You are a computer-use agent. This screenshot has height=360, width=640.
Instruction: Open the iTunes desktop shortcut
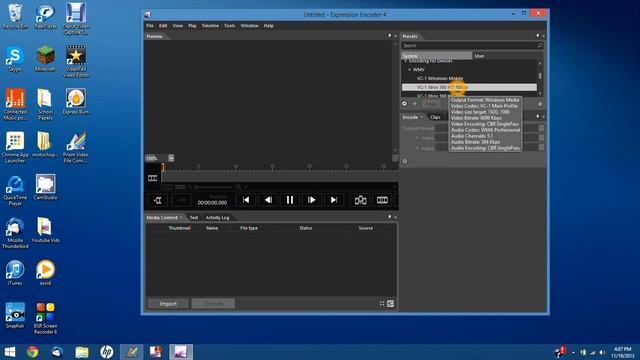(15, 273)
